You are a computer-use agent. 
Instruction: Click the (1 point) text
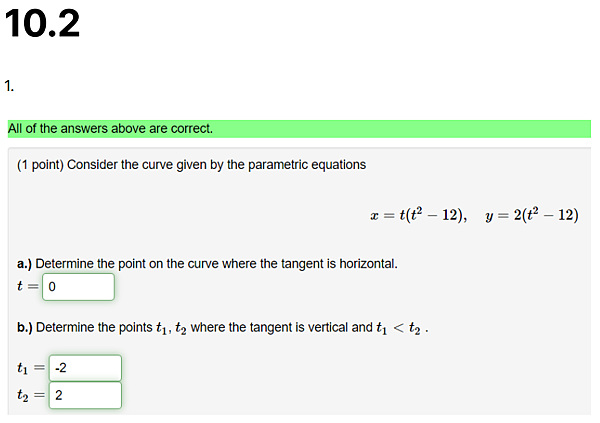click(x=40, y=165)
